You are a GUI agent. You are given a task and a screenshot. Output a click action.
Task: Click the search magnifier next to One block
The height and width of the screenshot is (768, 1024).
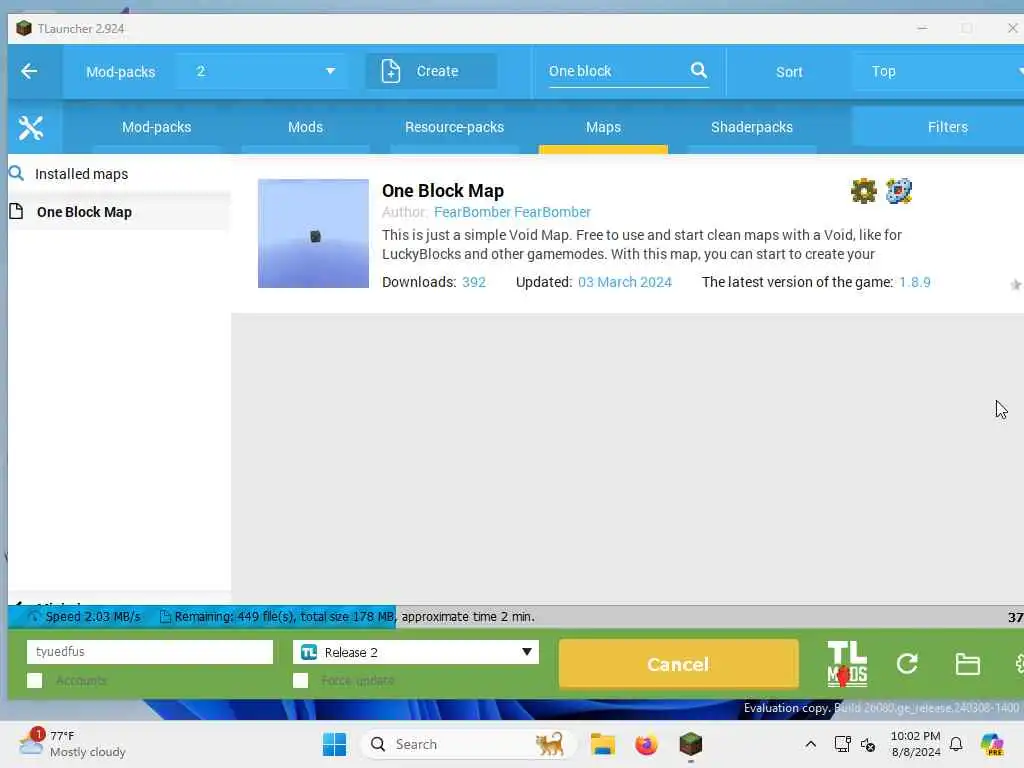[698, 70]
